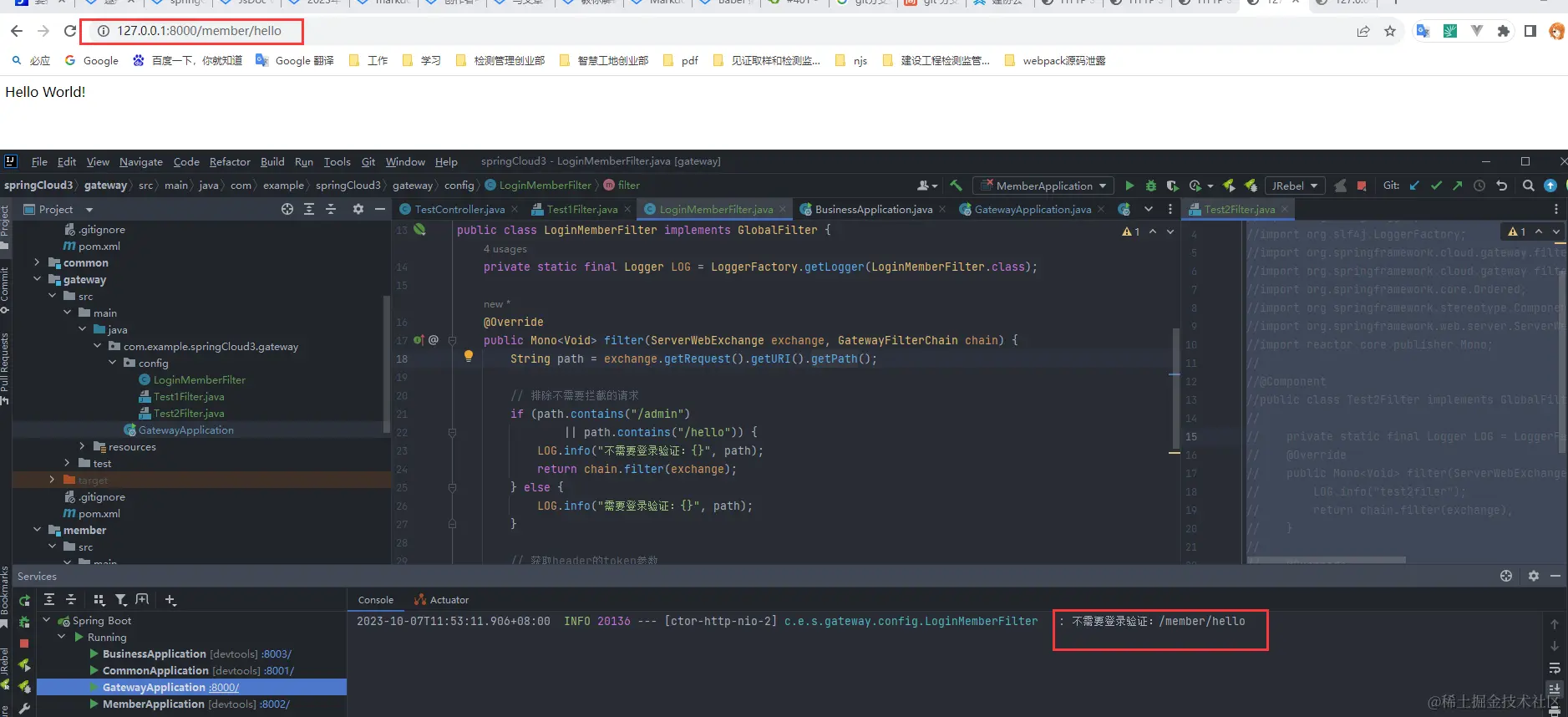Run MemberApplication with the green play icon
The image size is (1568, 717).
coord(1129,186)
